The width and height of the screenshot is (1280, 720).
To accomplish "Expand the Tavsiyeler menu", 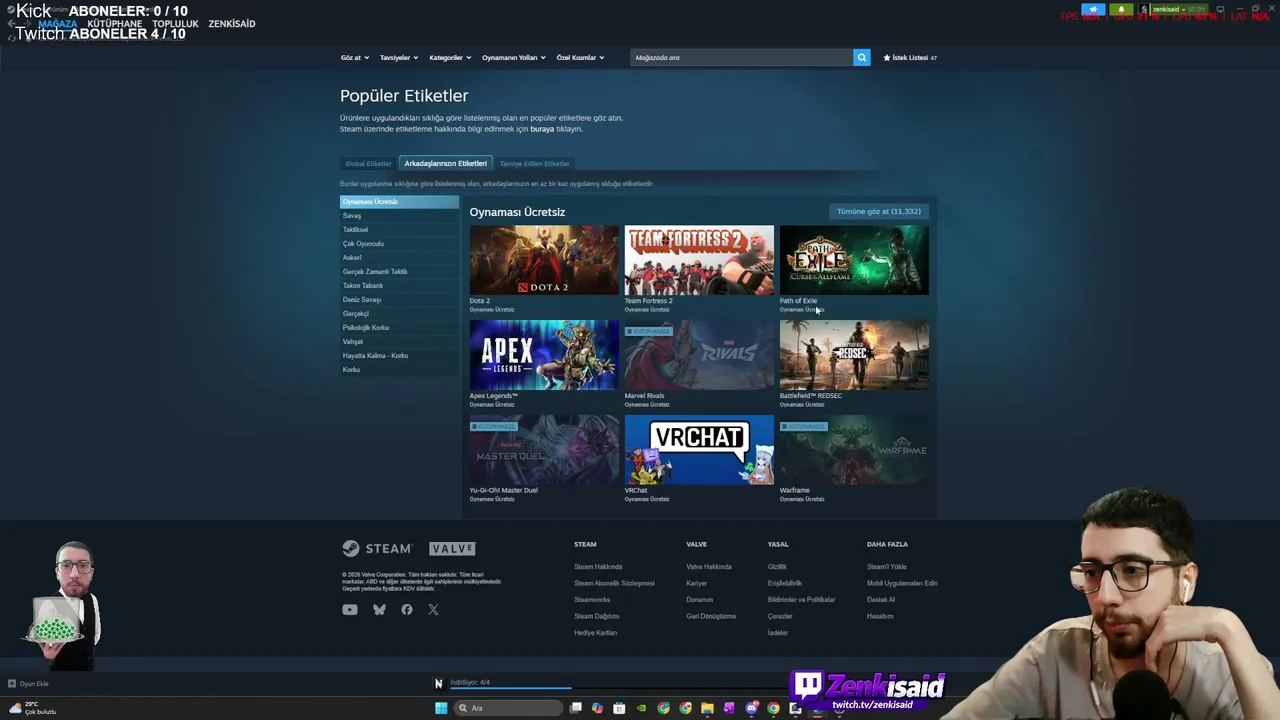I will click(x=399, y=58).
